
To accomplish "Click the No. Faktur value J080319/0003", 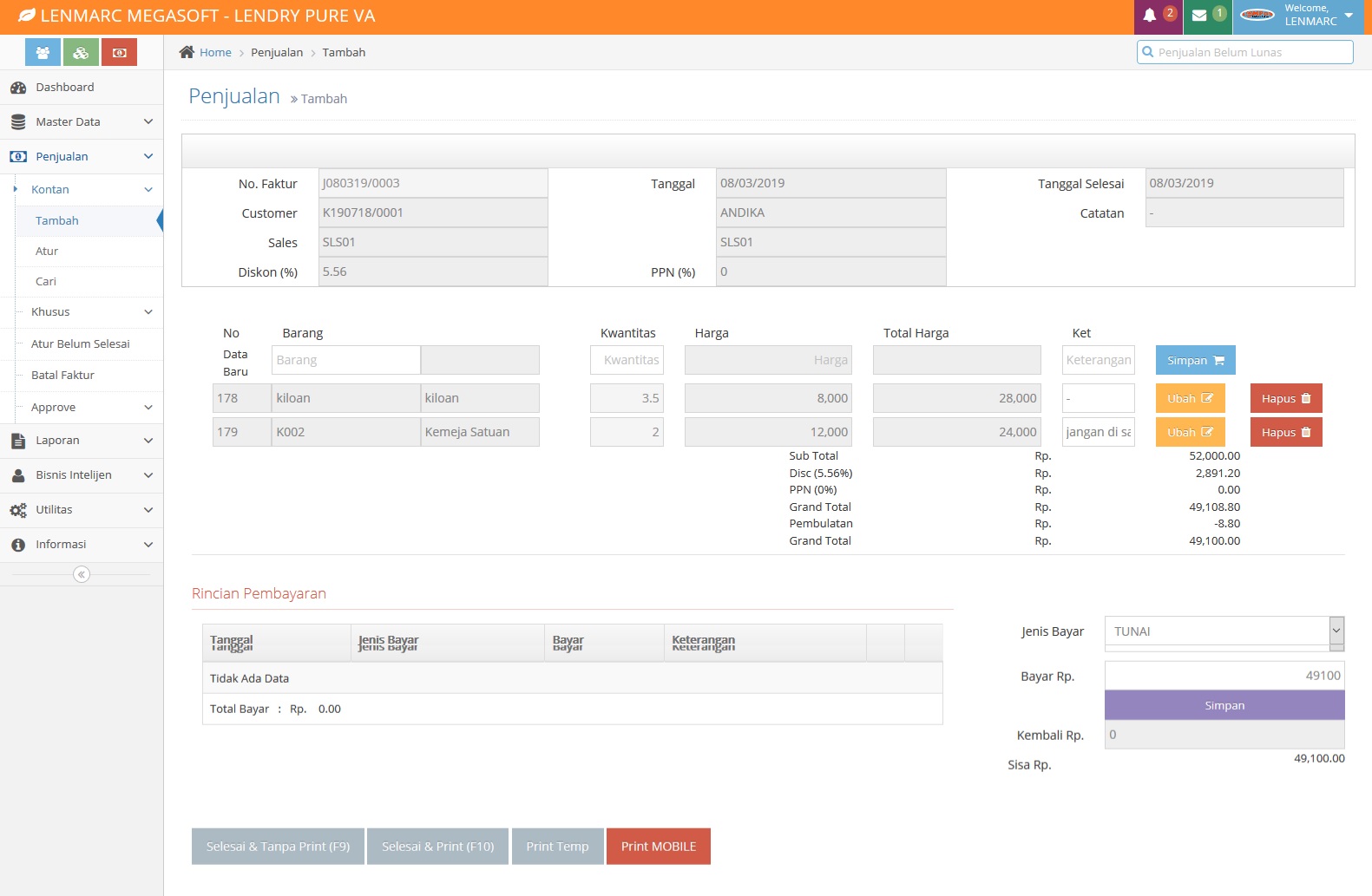I will click(433, 183).
